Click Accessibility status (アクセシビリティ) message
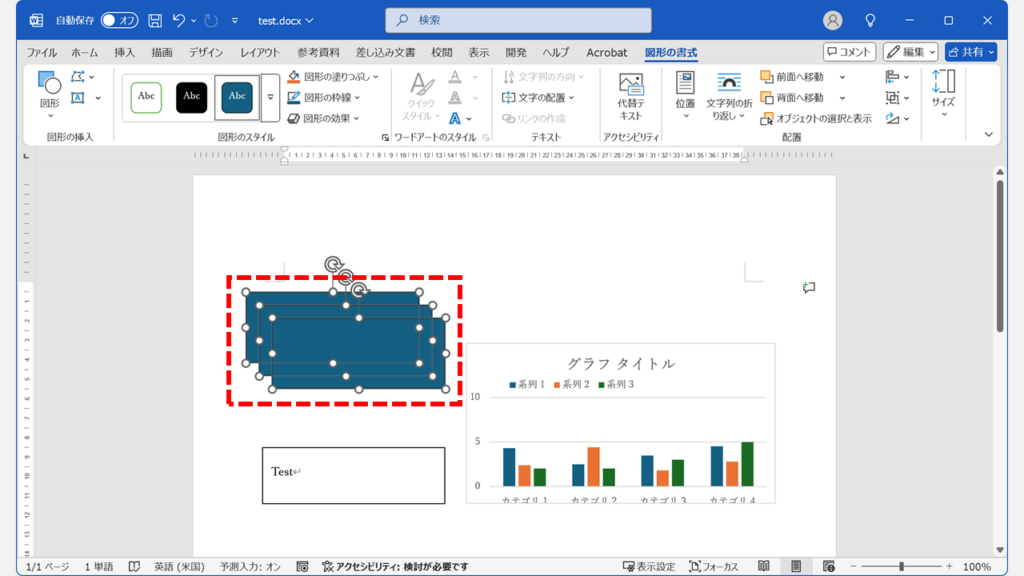Screen dimensions: 1024x576 pyautogui.click(x=395, y=566)
